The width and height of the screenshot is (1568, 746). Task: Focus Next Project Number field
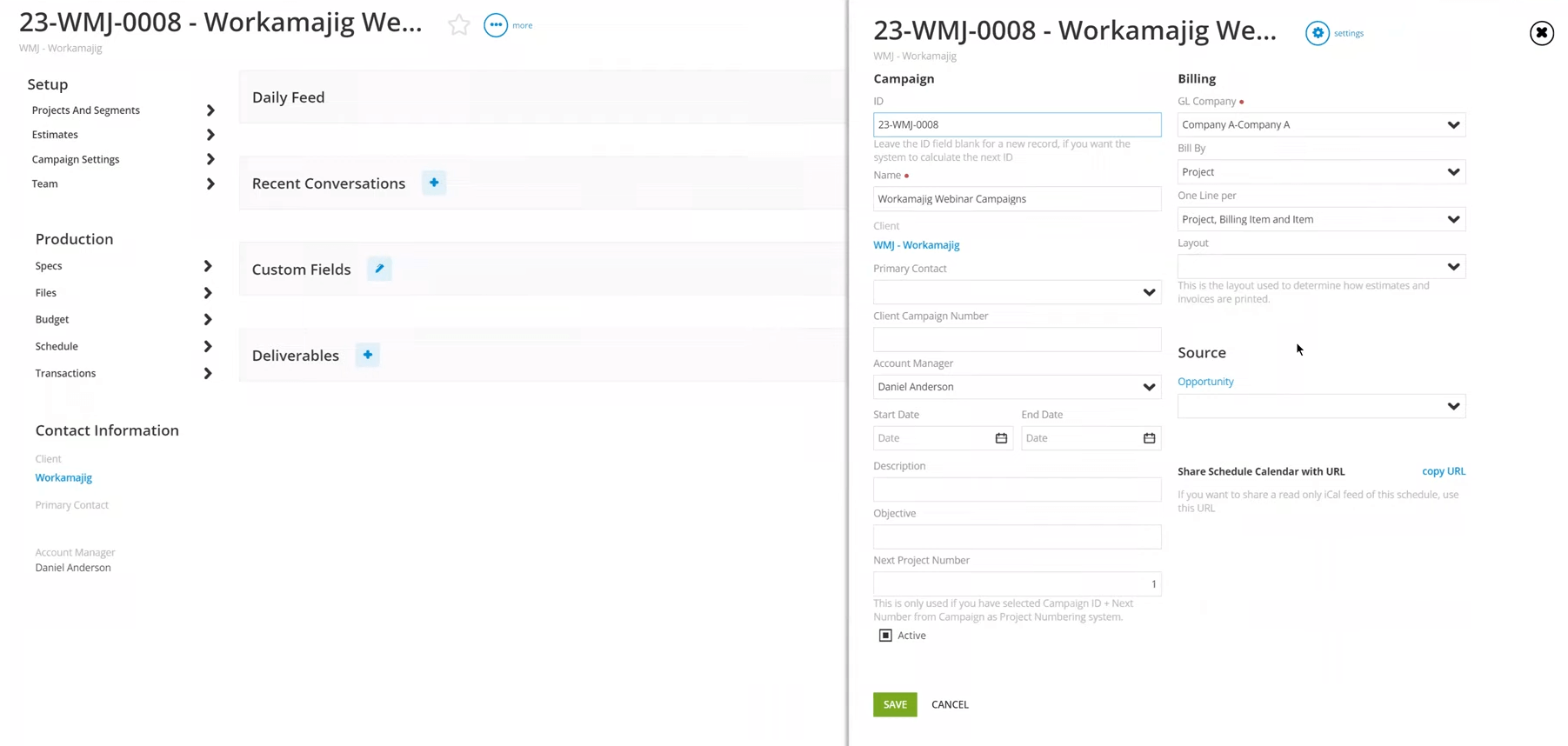click(x=1017, y=584)
